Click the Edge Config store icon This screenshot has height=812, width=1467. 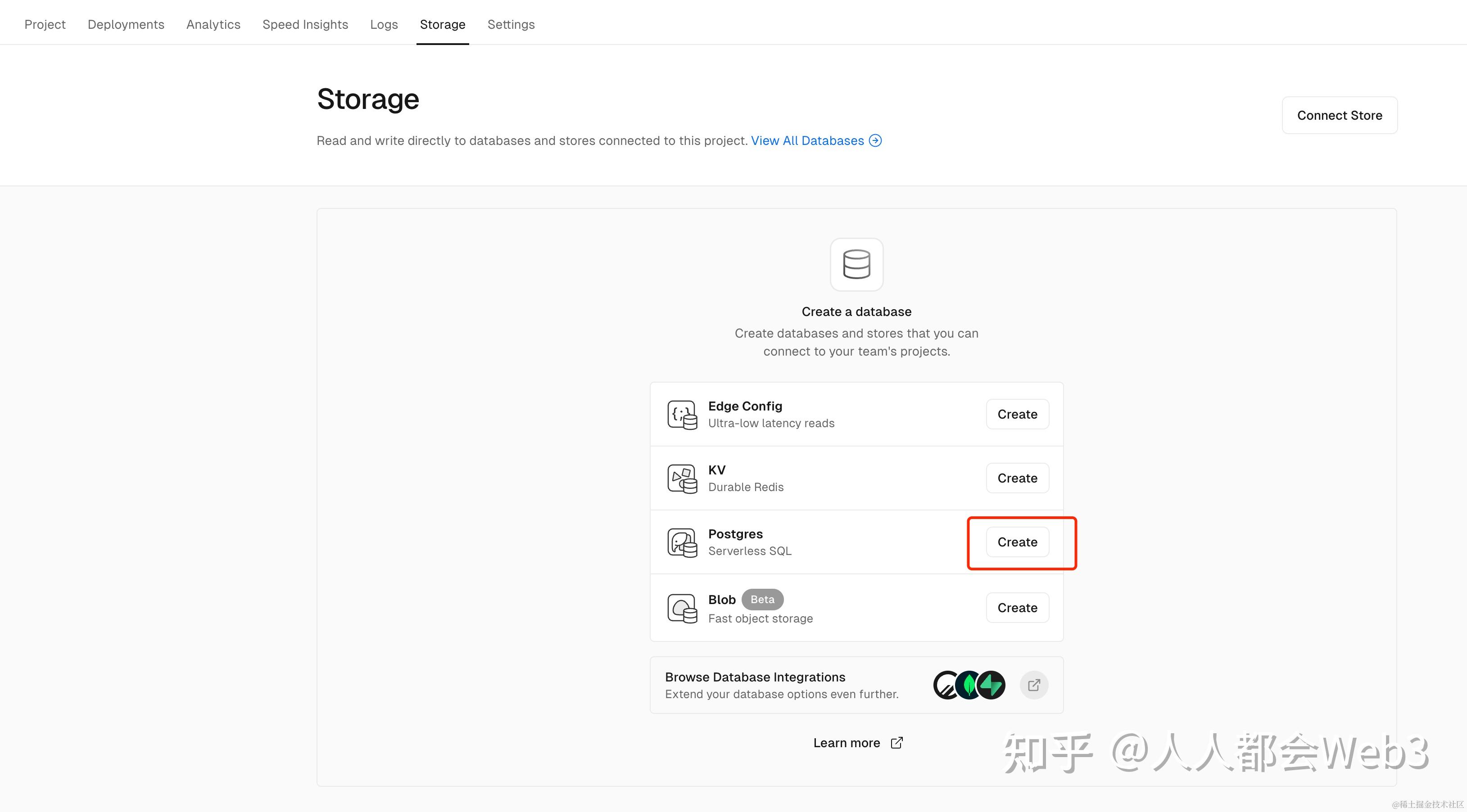[682, 415]
